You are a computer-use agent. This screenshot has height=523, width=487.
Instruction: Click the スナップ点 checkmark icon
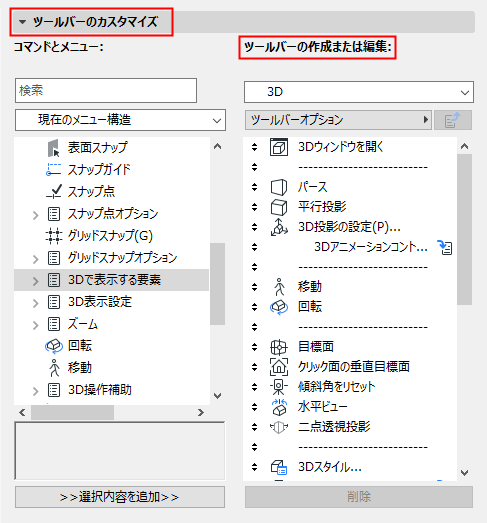[x=54, y=191]
